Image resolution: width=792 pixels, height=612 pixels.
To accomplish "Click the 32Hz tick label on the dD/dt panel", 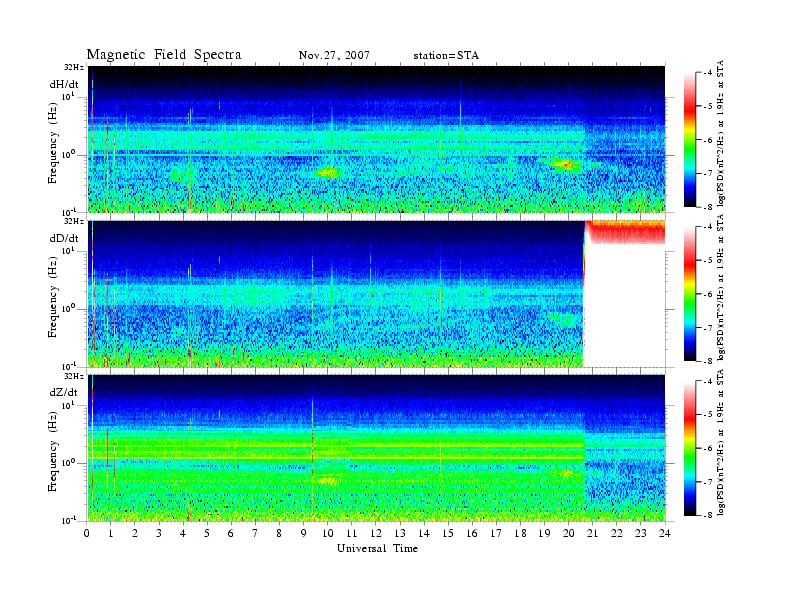I will (x=74, y=221).
